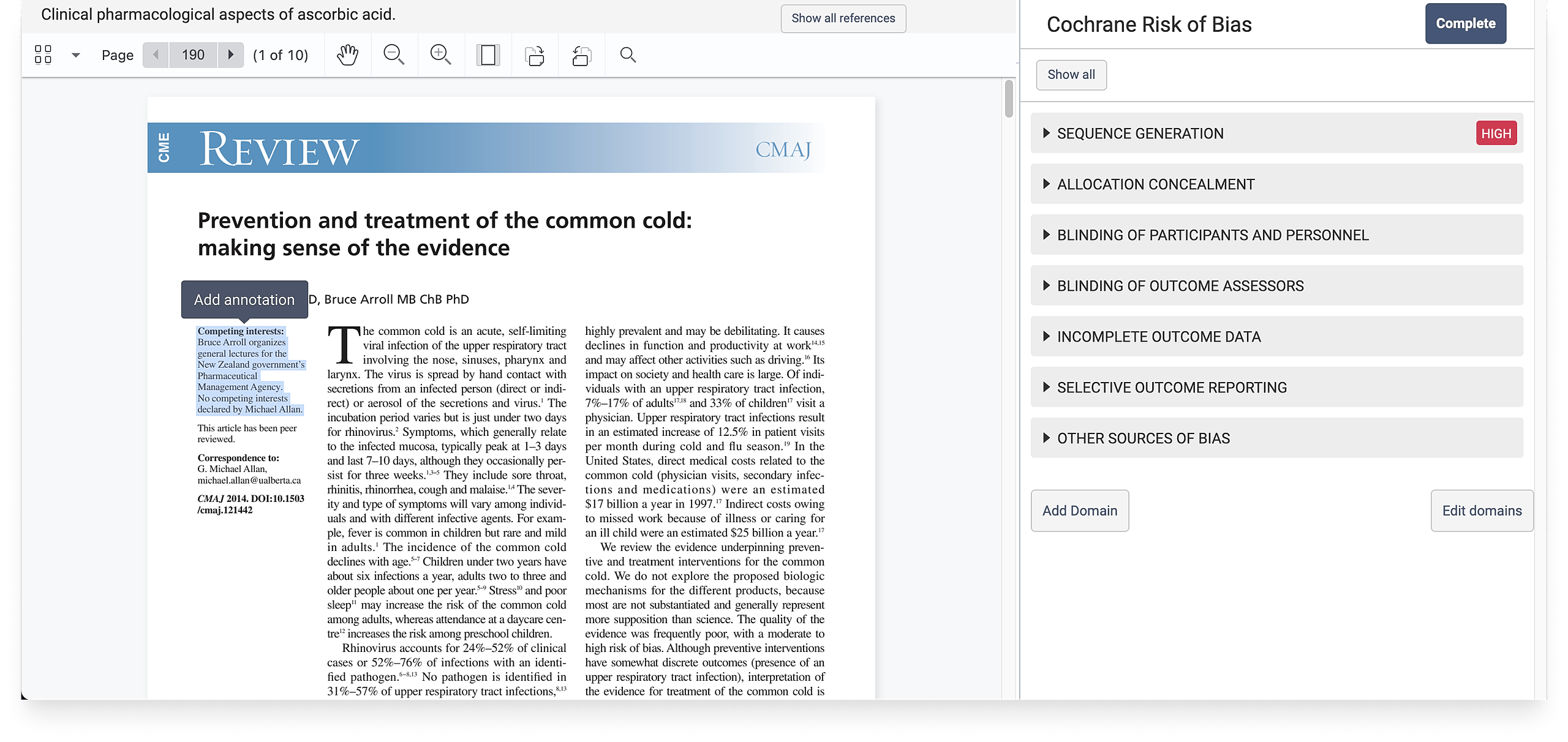Click Show all references button
This screenshot has width=1568, height=742.
843,18
